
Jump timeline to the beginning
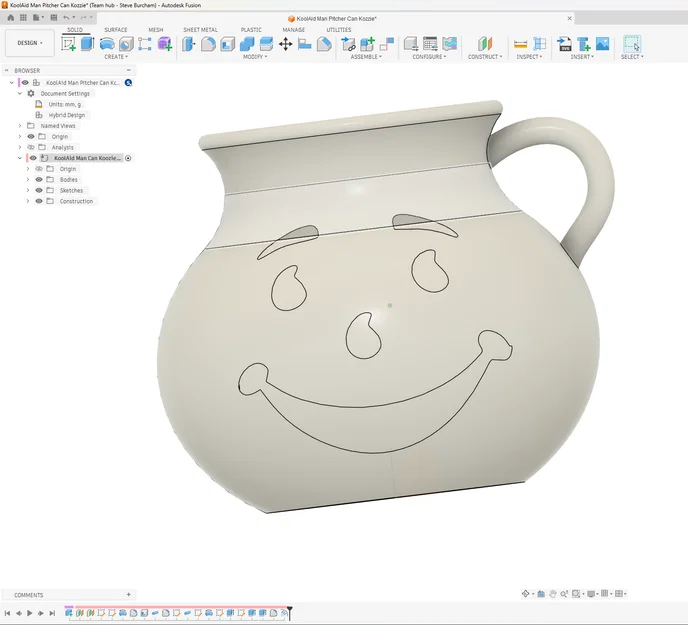coord(7,613)
